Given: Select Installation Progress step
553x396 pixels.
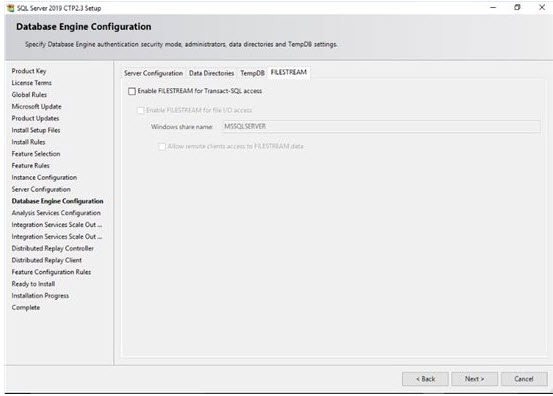Looking at the screenshot, I should 40,296.
